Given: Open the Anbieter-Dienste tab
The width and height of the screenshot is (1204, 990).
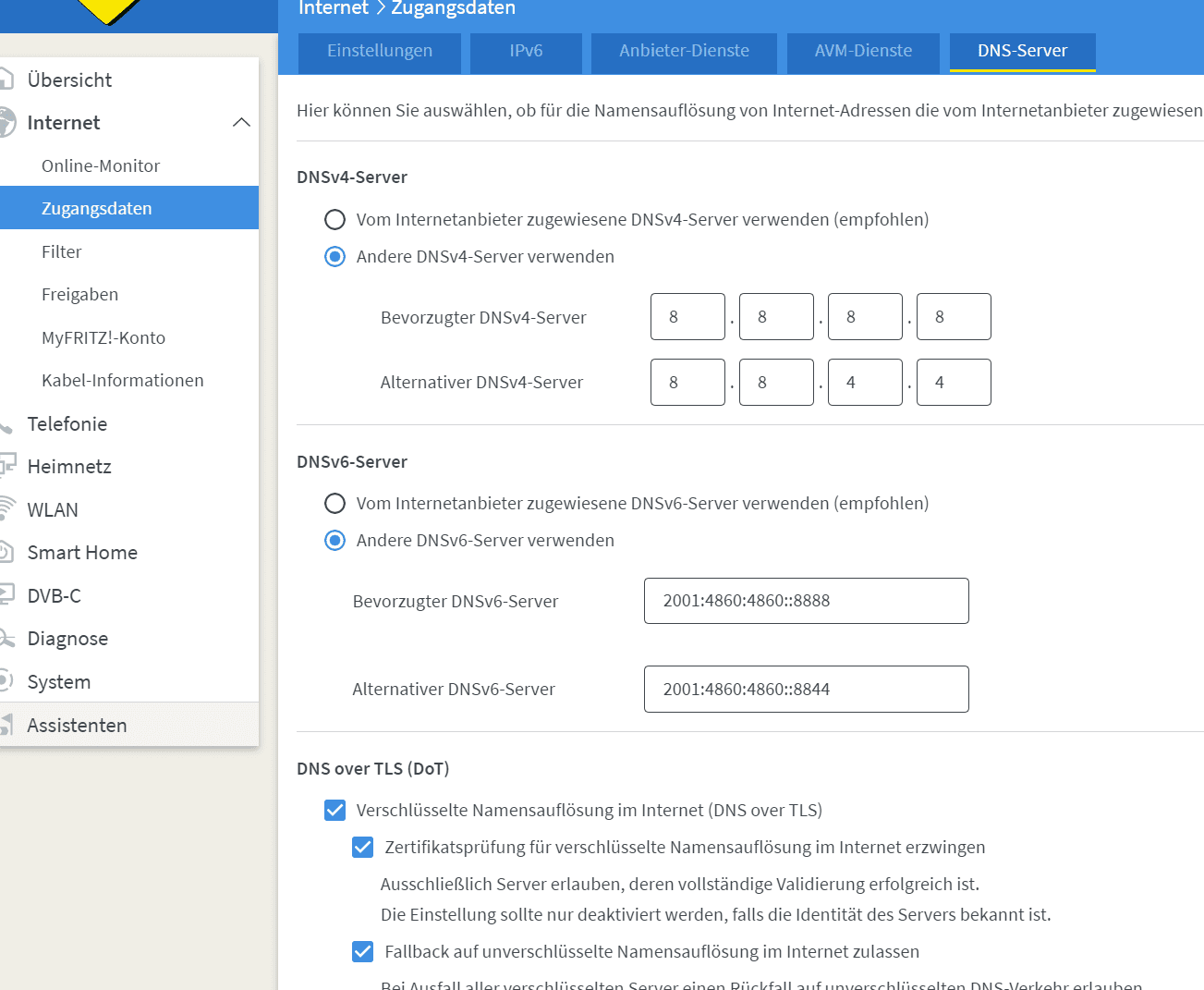Looking at the screenshot, I should tap(684, 52).
